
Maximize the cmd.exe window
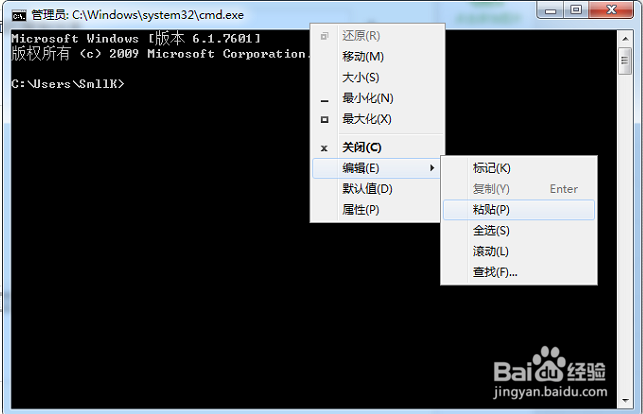click(x=576, y=10)
